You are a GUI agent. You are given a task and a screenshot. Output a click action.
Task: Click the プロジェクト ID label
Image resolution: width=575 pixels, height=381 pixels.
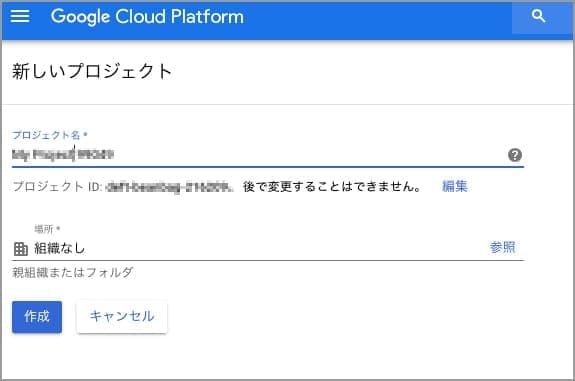point(57,187)
